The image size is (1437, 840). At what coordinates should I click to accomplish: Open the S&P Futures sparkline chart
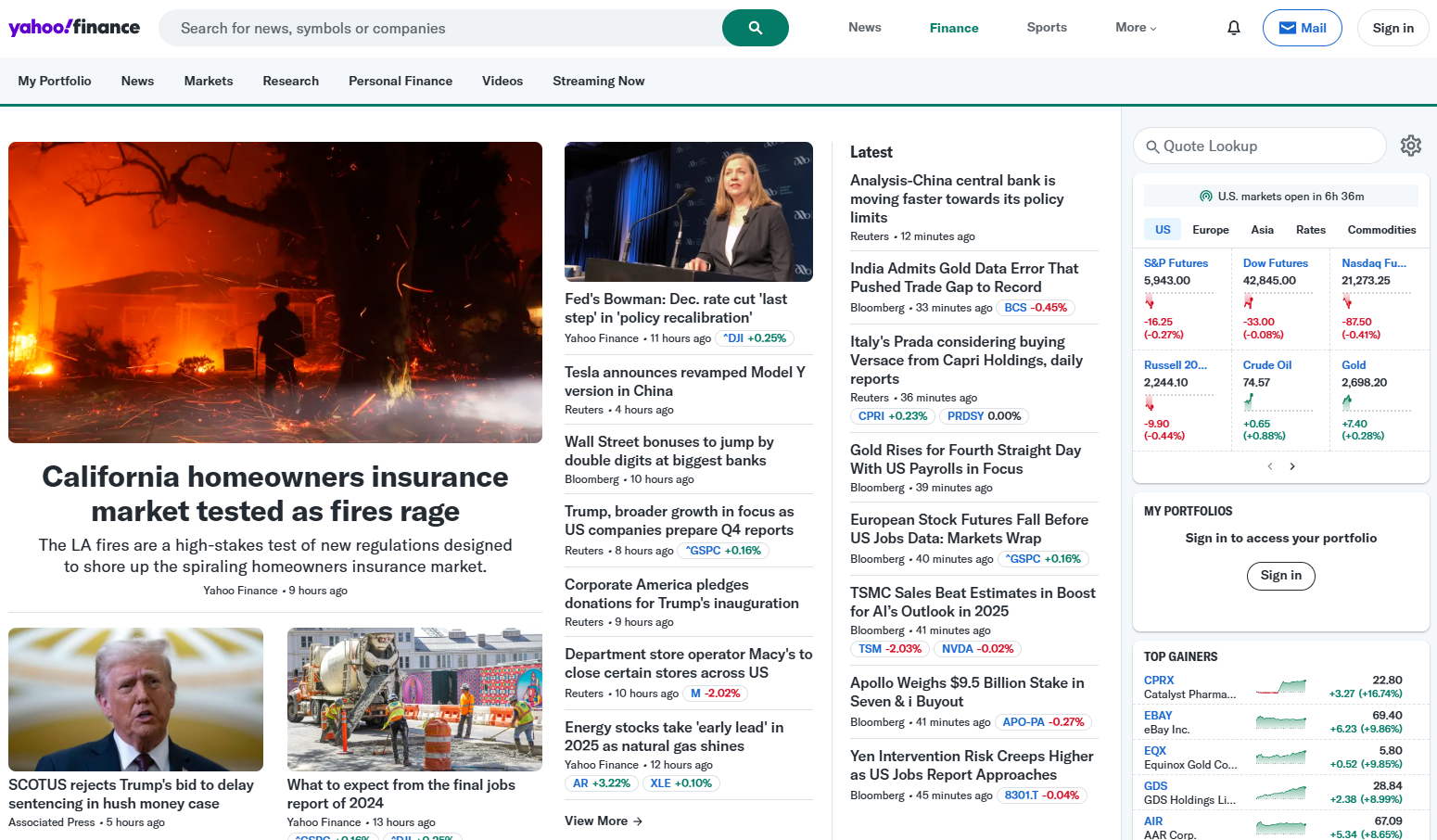pyautogui.click(x=1178, y=301)
